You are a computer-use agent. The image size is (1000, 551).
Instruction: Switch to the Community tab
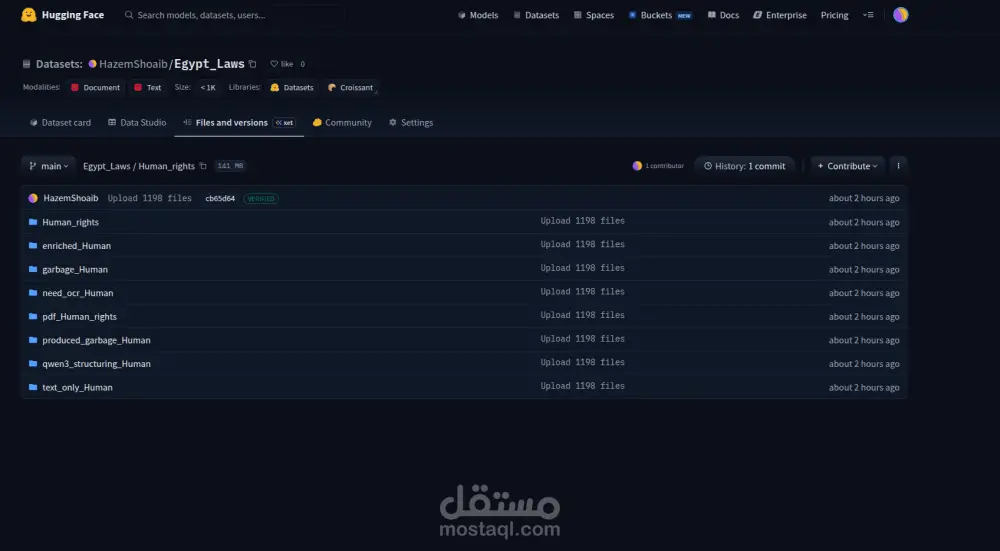(x=342, y=122)
